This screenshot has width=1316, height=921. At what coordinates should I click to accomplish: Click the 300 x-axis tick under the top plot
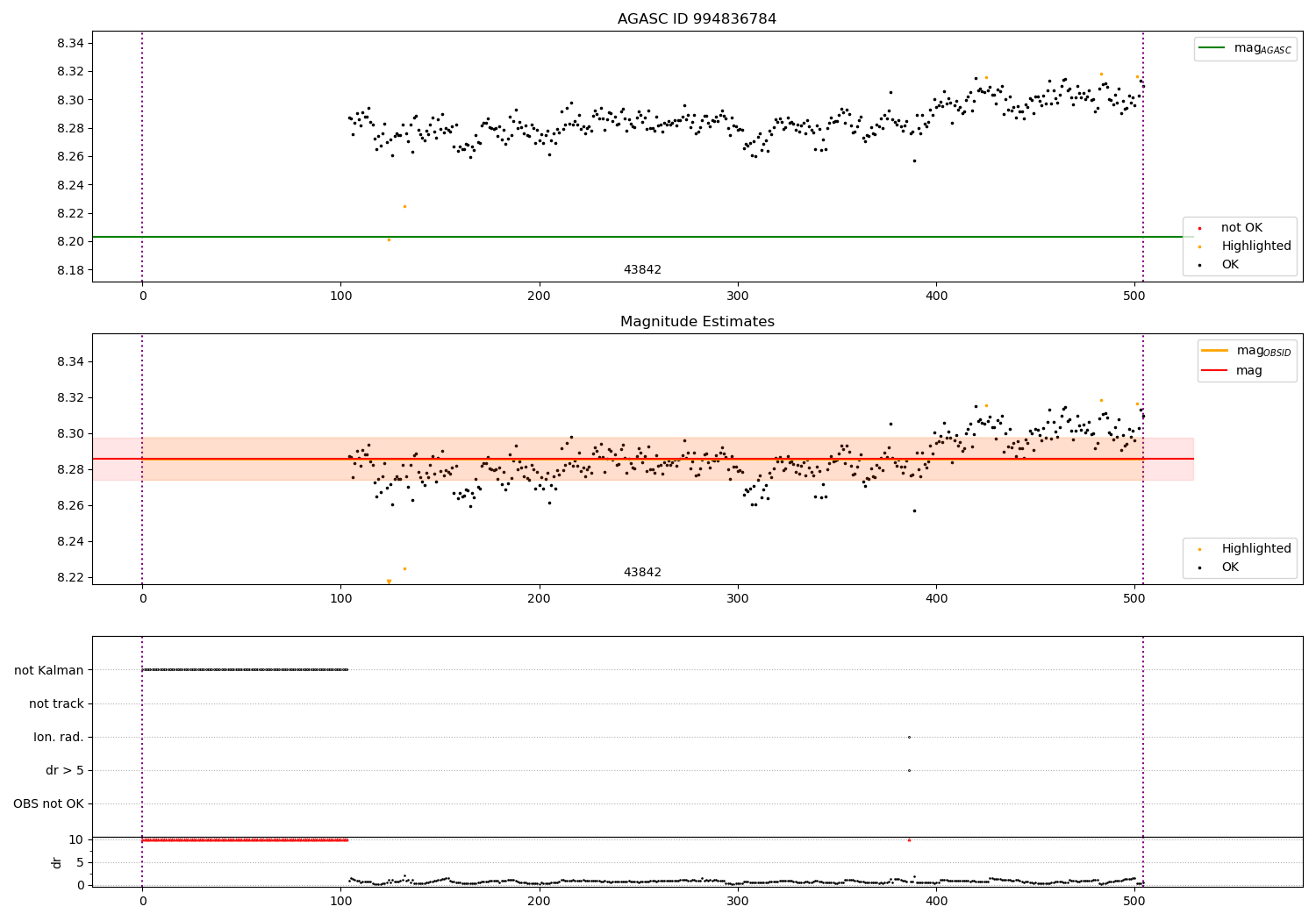click(738, 296)
